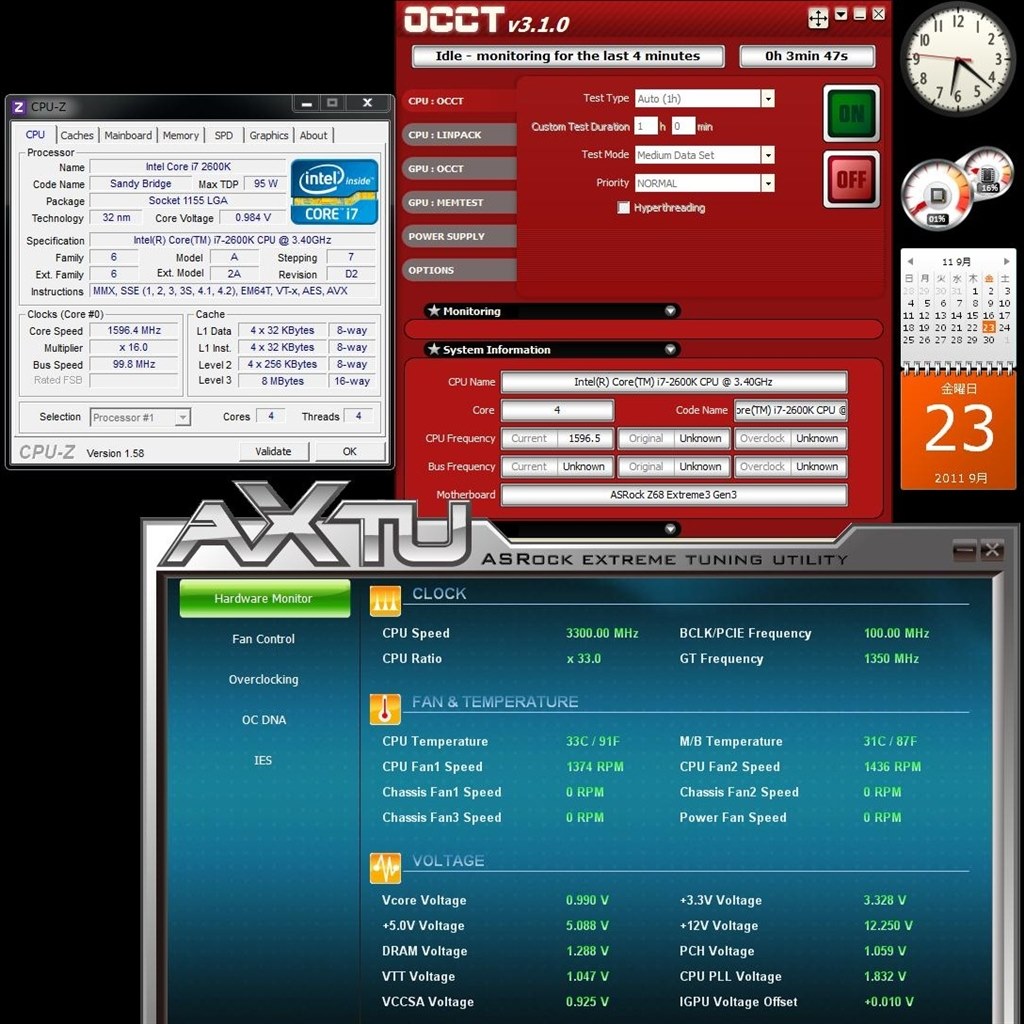
Task: Select Hardware Monitor in AXTU
Action: (x=264, y=598)
